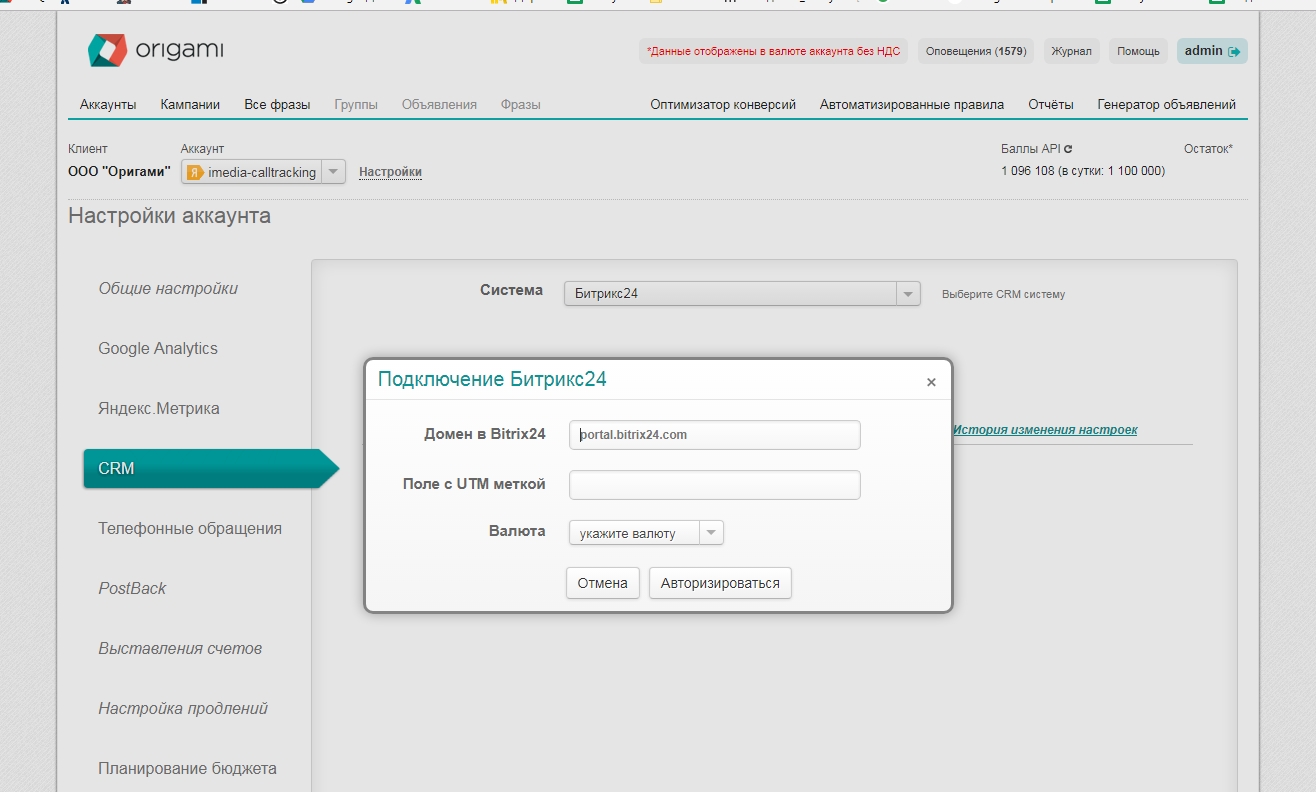Open the Система CRM dropdown

click(907, 294)
